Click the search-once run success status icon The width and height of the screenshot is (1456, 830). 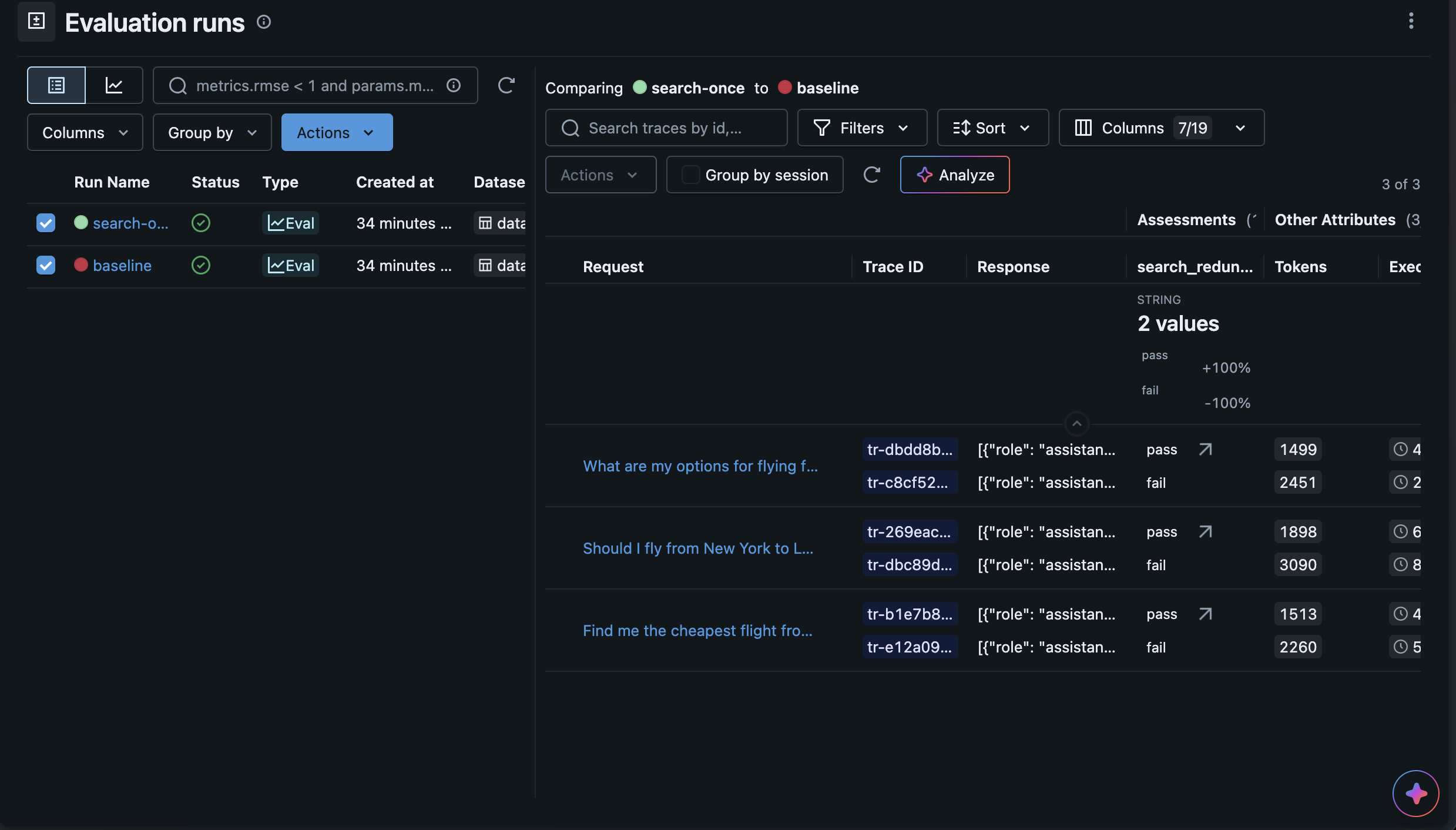[x=201, y=223]
